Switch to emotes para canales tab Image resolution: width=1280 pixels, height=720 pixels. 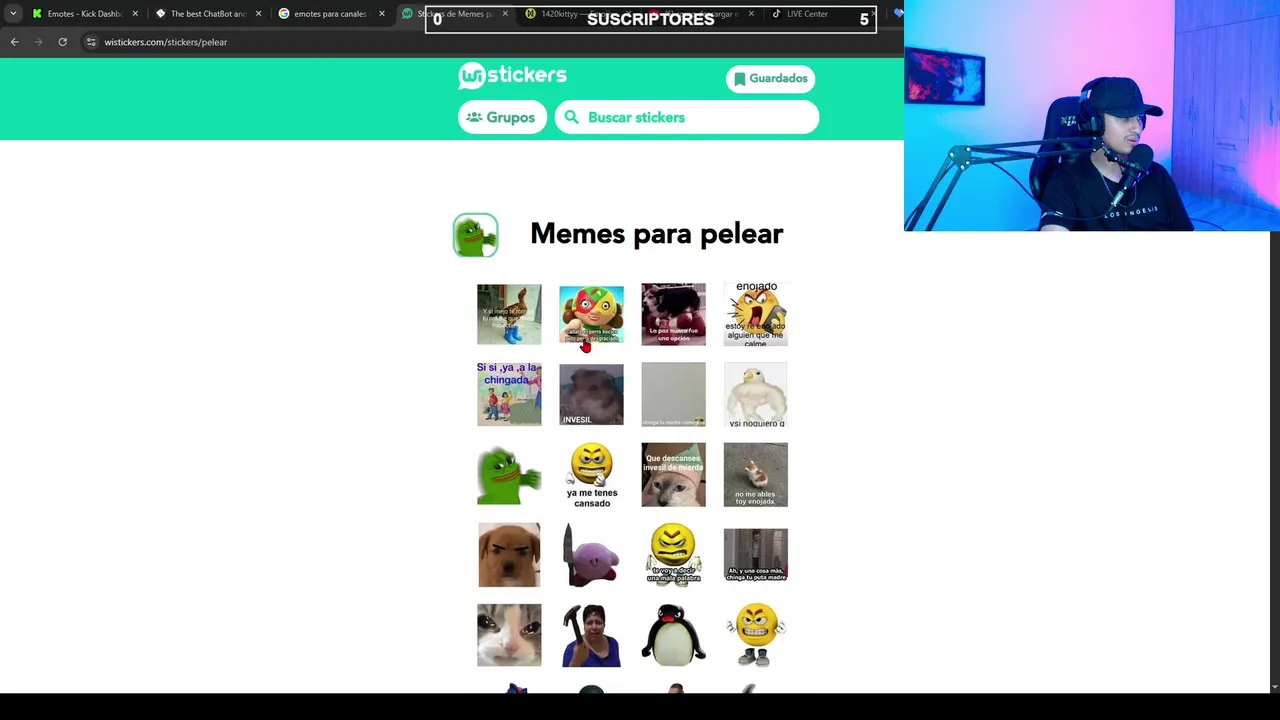[330, 14]
